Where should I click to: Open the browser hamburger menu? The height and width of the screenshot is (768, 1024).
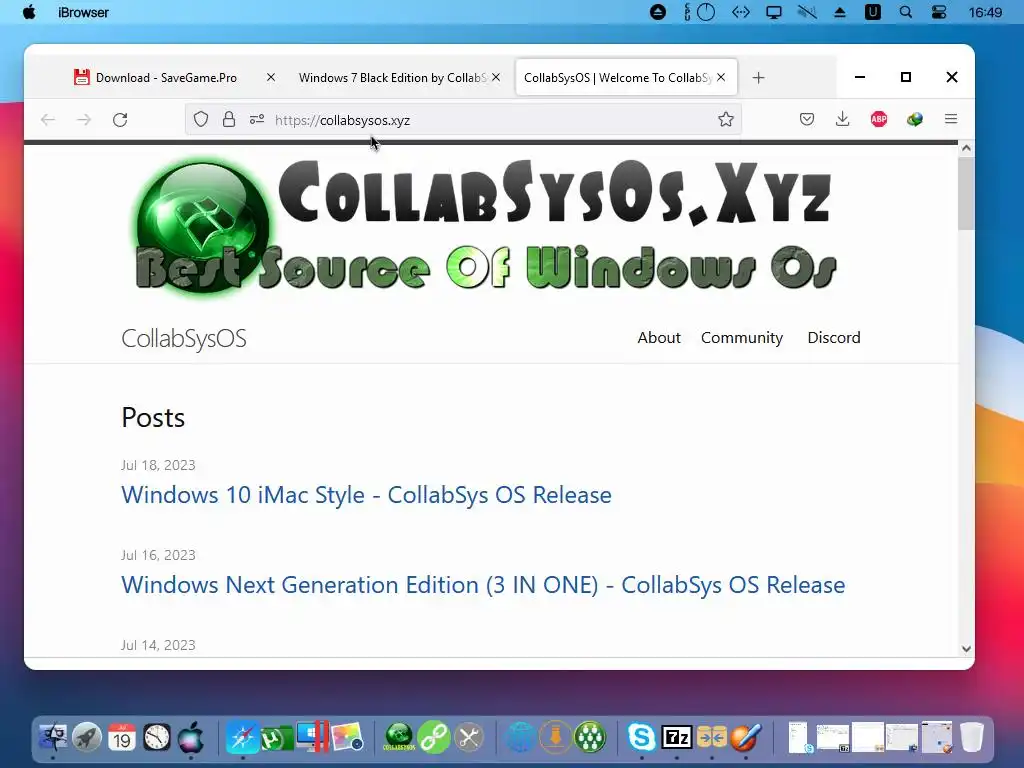pos(951,119)
